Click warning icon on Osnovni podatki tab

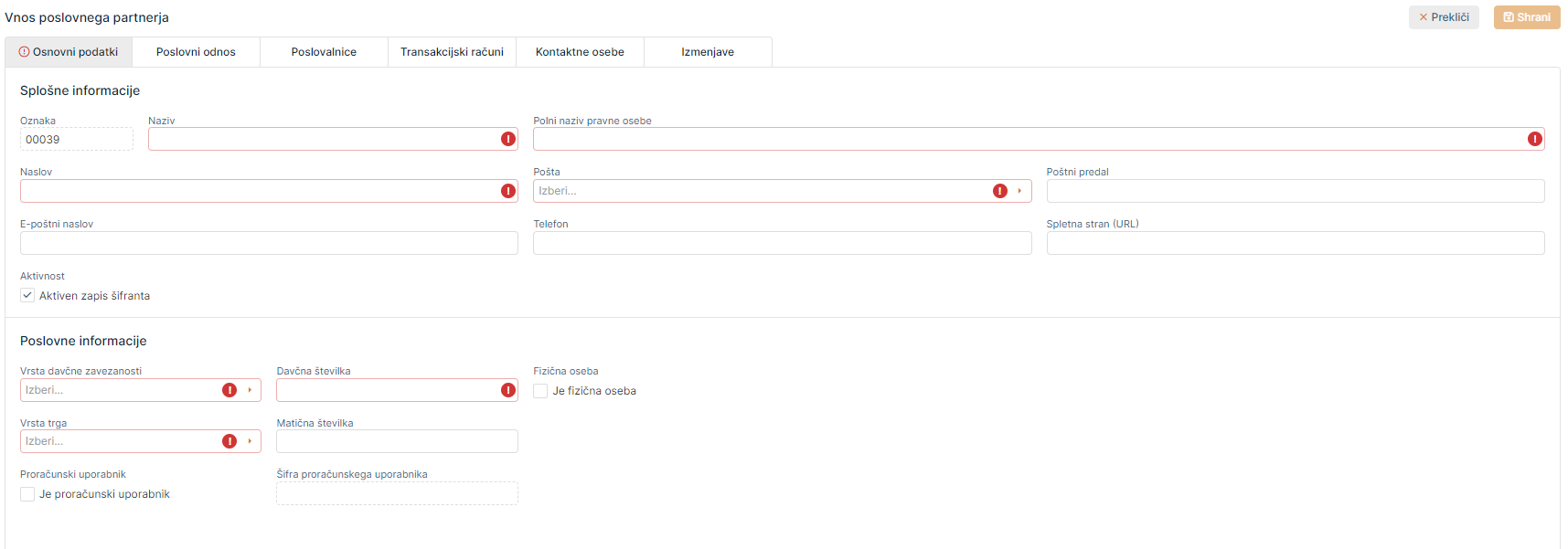click(25, 52)
